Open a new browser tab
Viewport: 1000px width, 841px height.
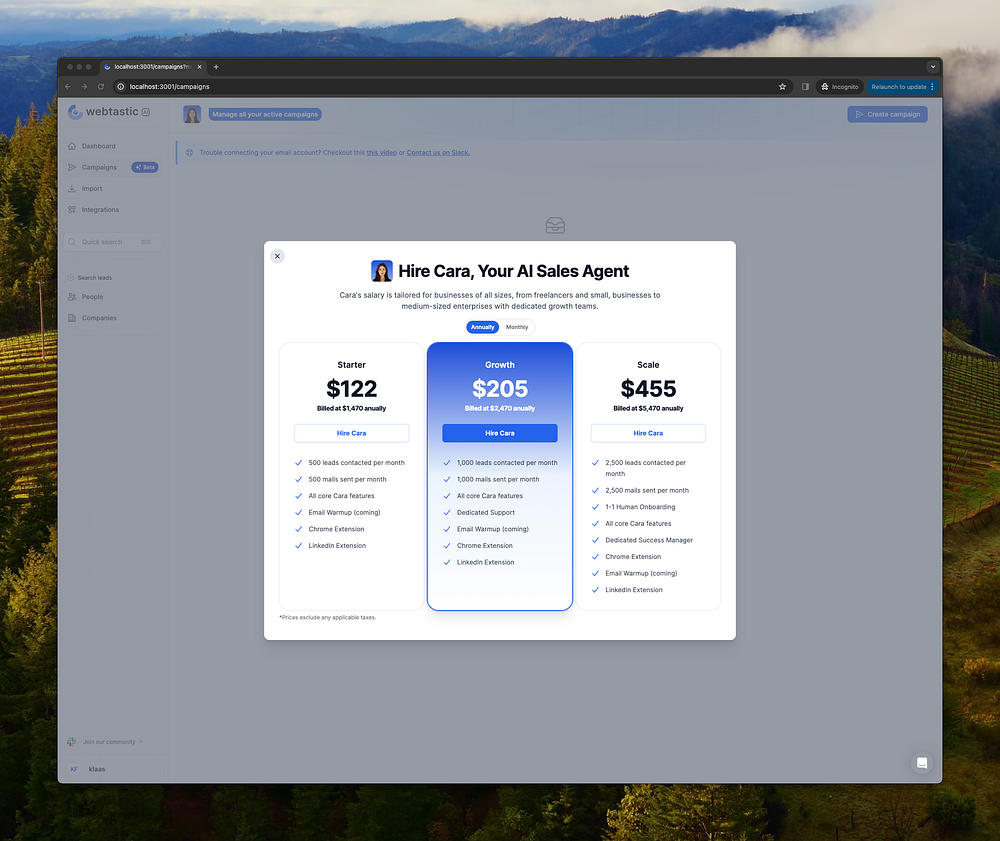(x=216, y=67)
